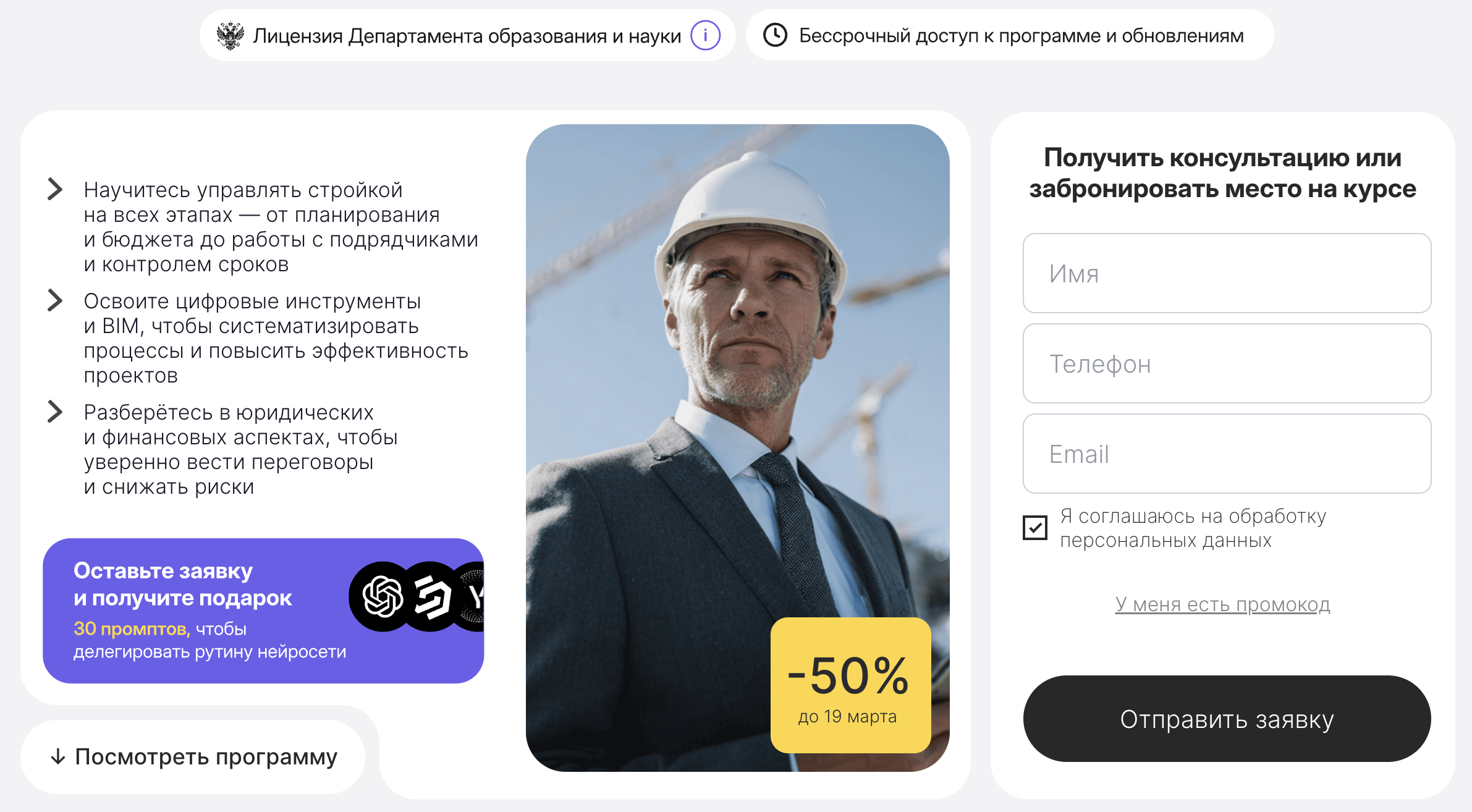Open the У меня есть промокод link

point(1222,604)
